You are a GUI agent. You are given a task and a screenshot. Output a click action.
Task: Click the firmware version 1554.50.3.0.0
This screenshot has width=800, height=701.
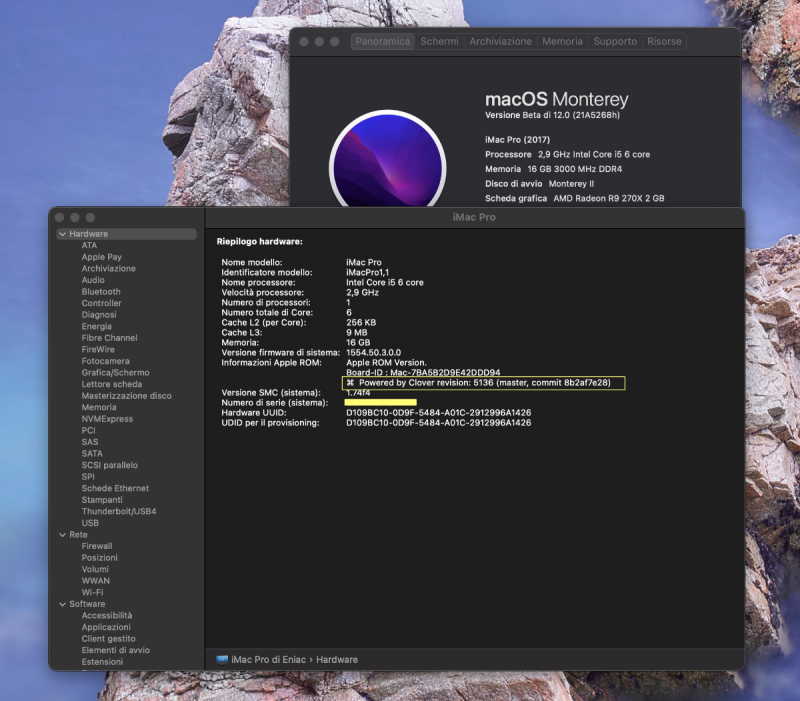click(373, 353)
